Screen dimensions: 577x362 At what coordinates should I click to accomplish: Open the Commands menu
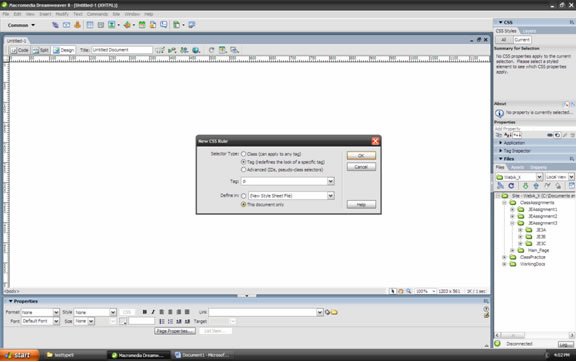(97, 14)
